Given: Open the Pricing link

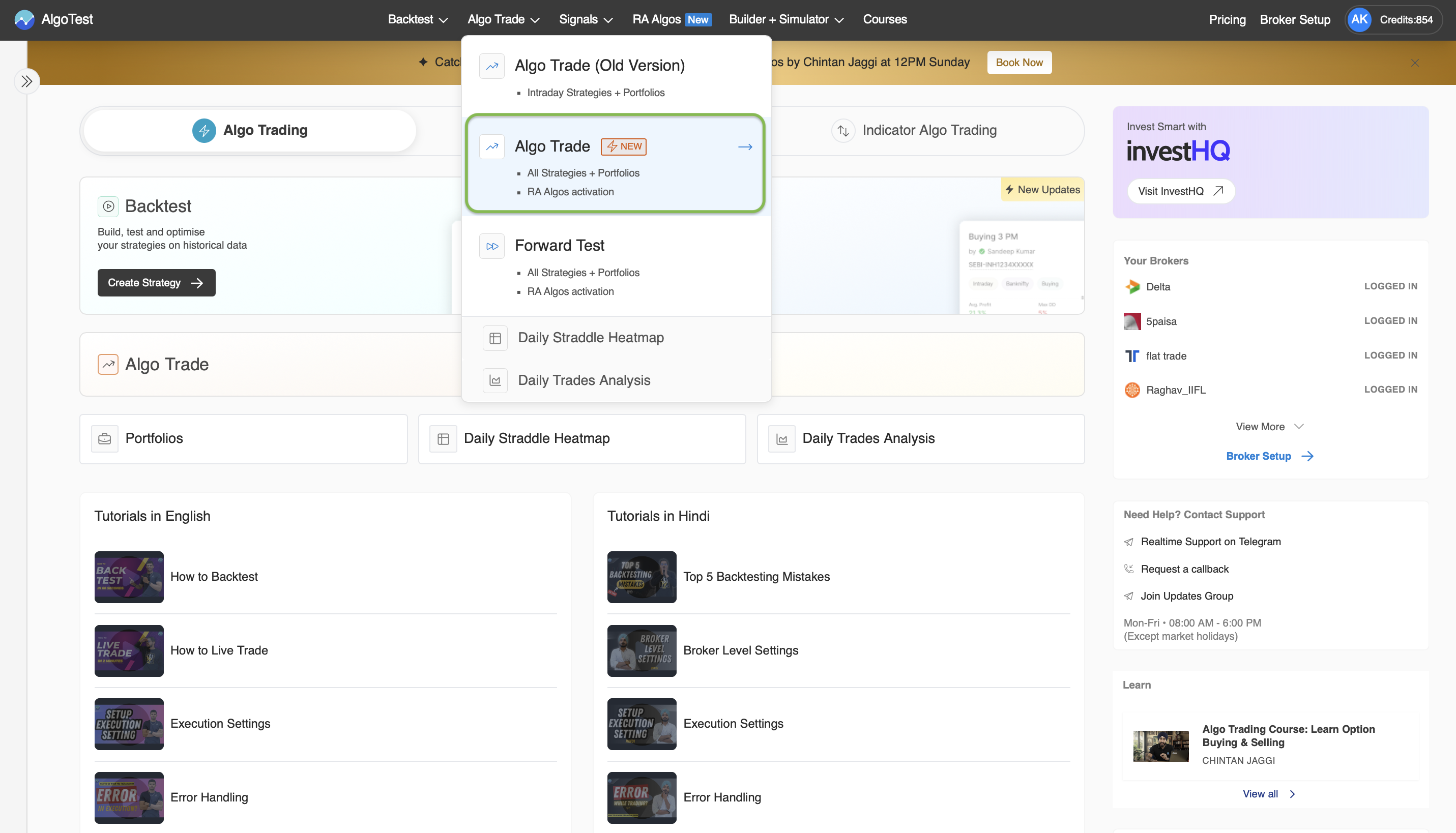Looking at the screenshot, I should [1227, 19].
